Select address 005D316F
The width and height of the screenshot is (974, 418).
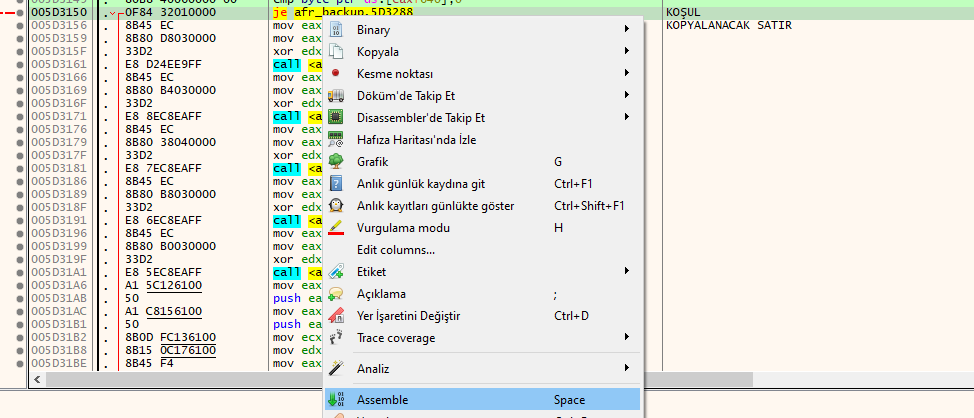pos(59,103)
